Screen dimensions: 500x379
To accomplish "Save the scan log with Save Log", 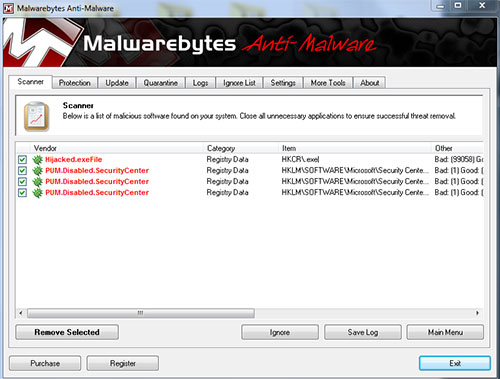I will [x=363, y=332].
